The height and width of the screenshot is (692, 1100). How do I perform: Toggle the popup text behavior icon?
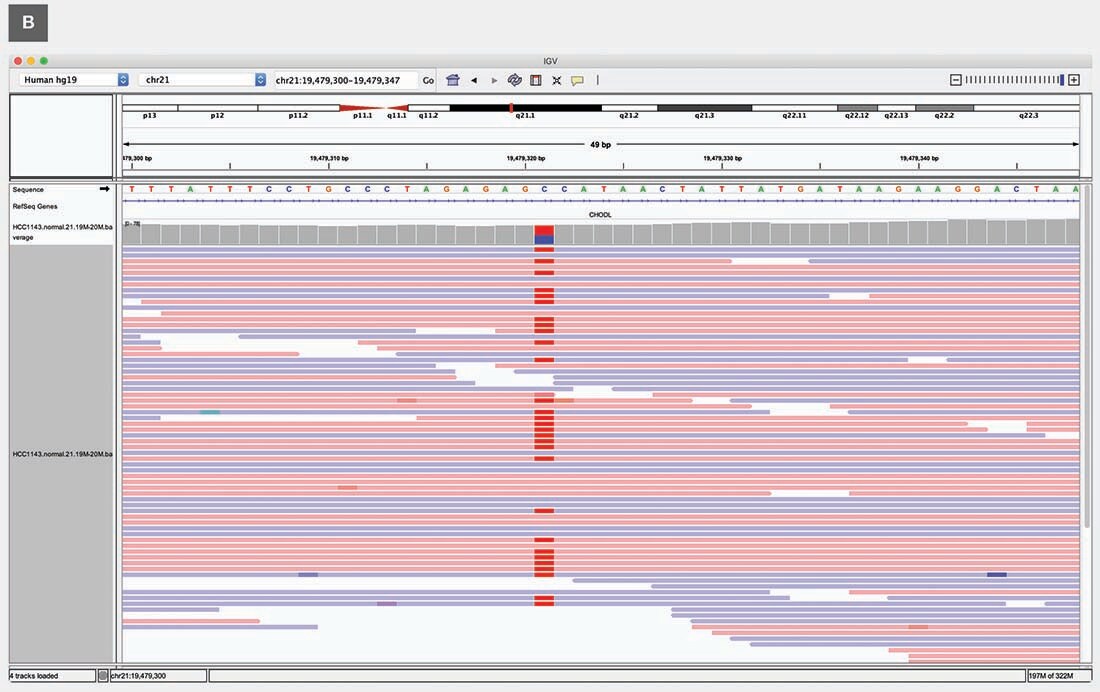click(578, 80)
